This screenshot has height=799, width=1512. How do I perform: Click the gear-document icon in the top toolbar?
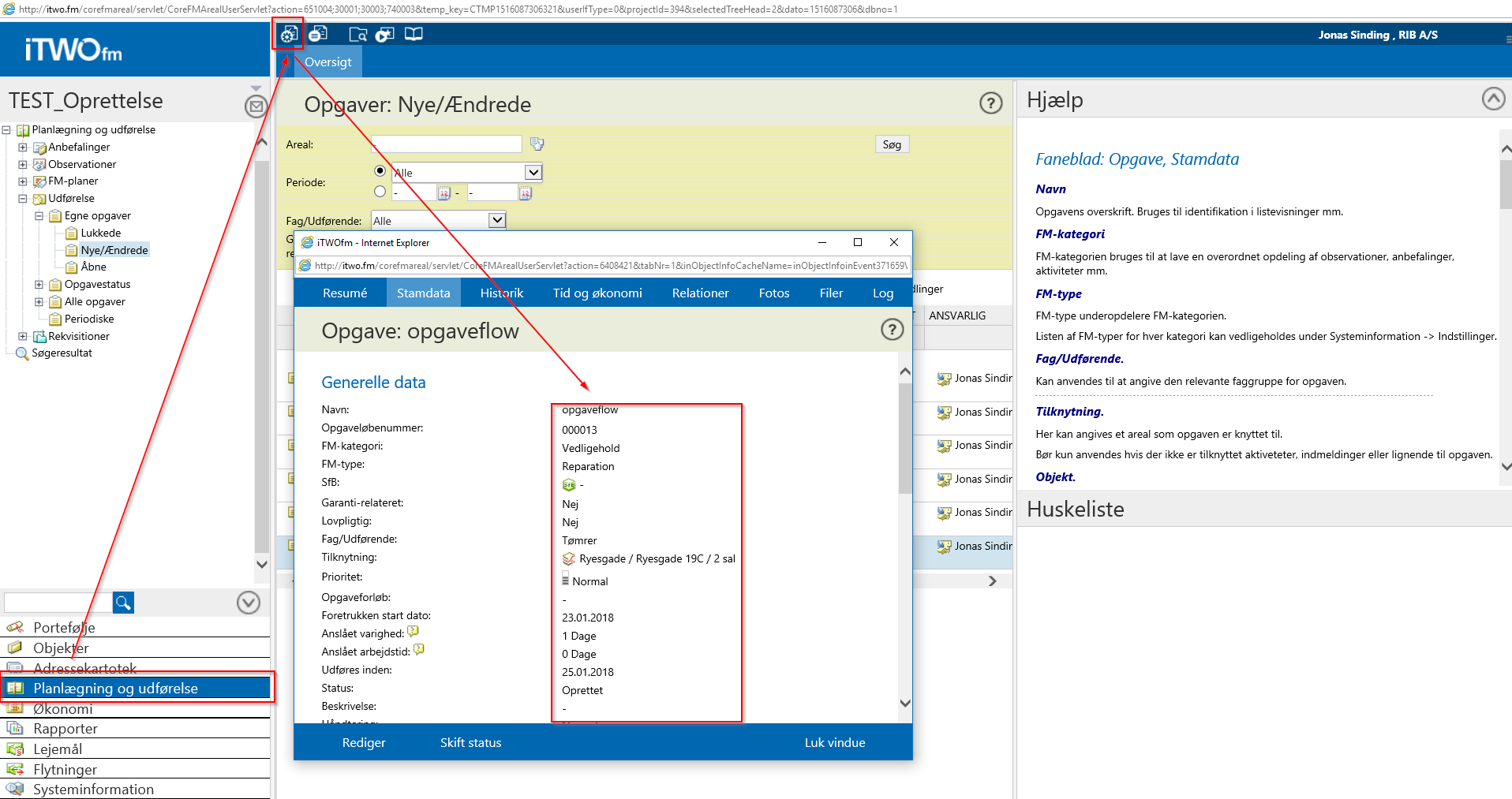point(289,34)
